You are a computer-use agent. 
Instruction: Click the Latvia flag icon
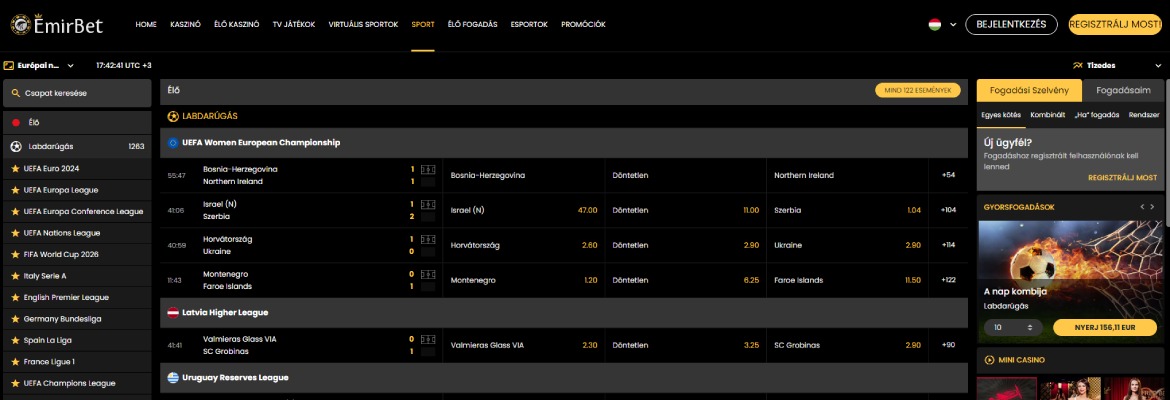point(173,313)
